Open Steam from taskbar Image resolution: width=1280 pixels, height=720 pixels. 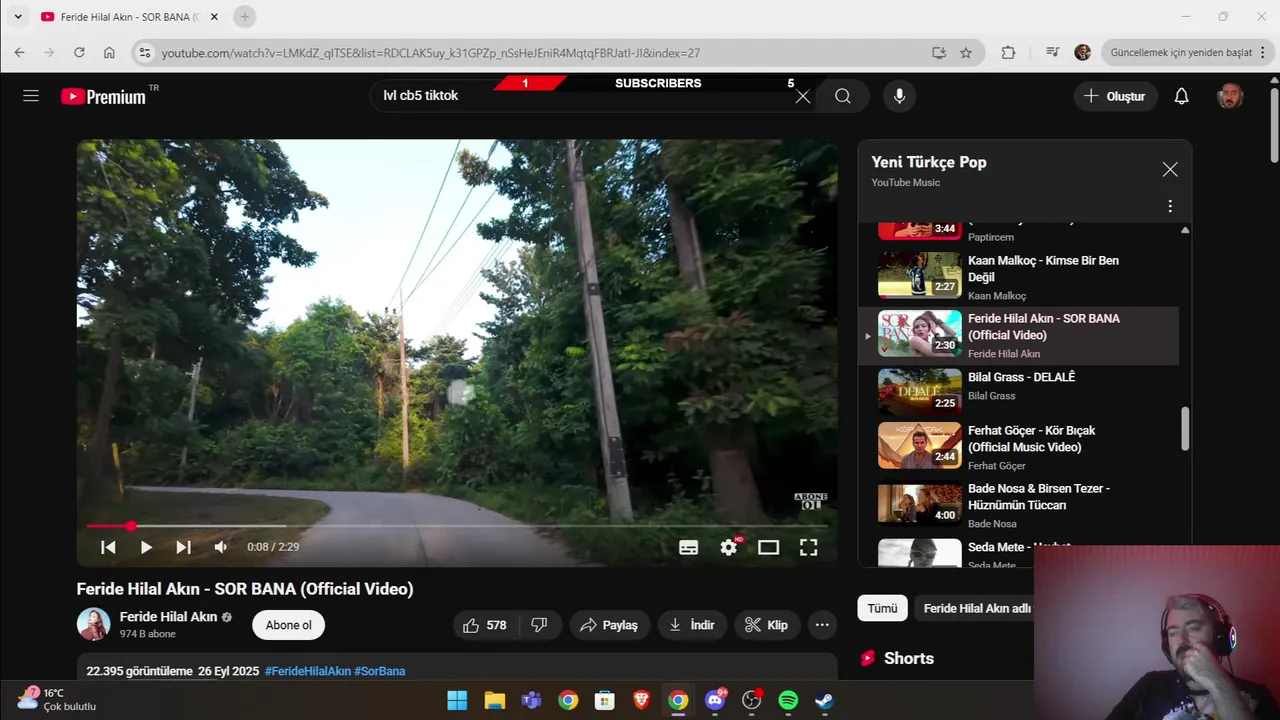pyautogui.click(x=824, y=700)
